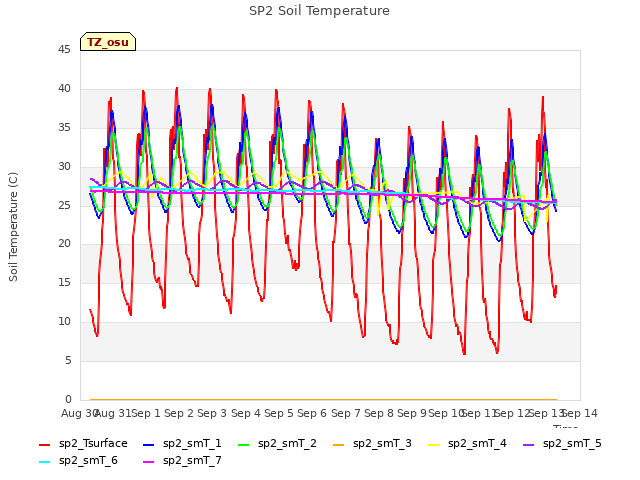The height and width of the screenshot is (480, 640).
Task: Click the orange sp2_smT_3 legend color marker
Action: click(x=339, y=444)
